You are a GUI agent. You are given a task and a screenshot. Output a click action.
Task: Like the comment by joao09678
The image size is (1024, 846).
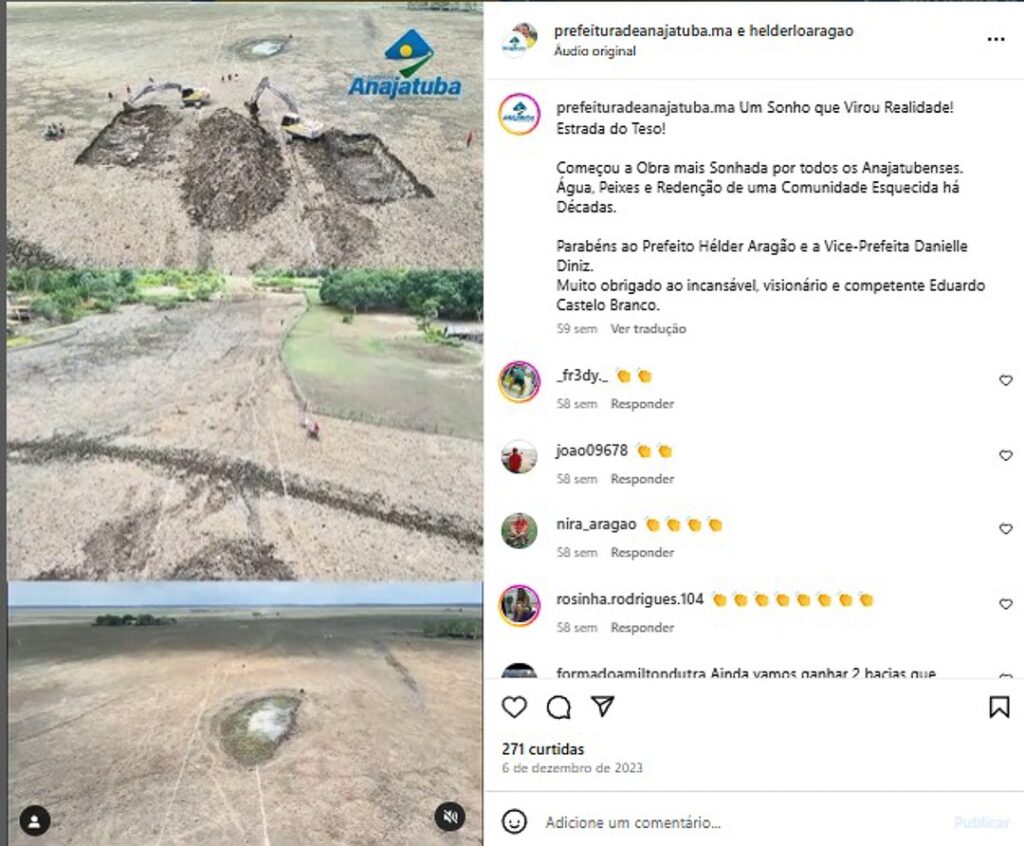(1006, 455)
